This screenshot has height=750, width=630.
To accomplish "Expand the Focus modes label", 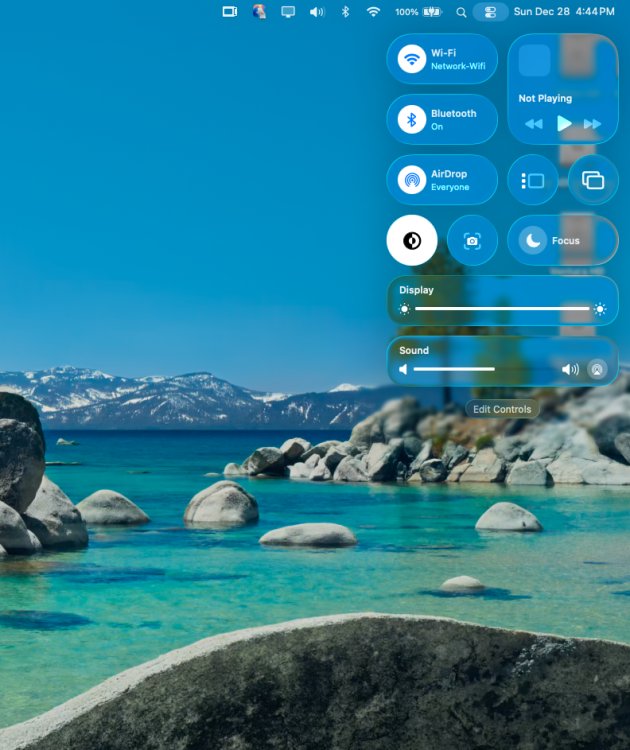I will [x=565, y=241].
